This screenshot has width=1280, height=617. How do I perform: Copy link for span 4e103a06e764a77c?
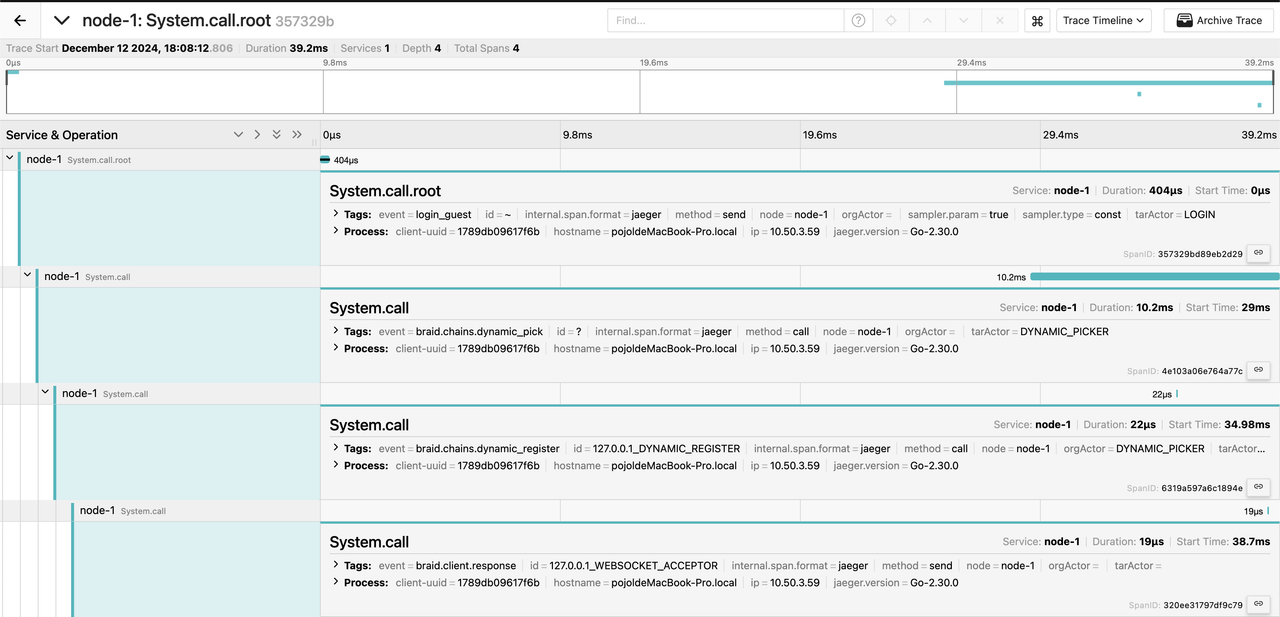1259,370
